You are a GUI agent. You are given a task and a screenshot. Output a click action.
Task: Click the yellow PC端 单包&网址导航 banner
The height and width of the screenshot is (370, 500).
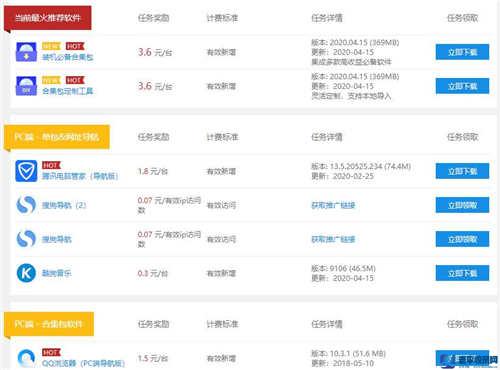pyautogui.click(x=57, y=137)
